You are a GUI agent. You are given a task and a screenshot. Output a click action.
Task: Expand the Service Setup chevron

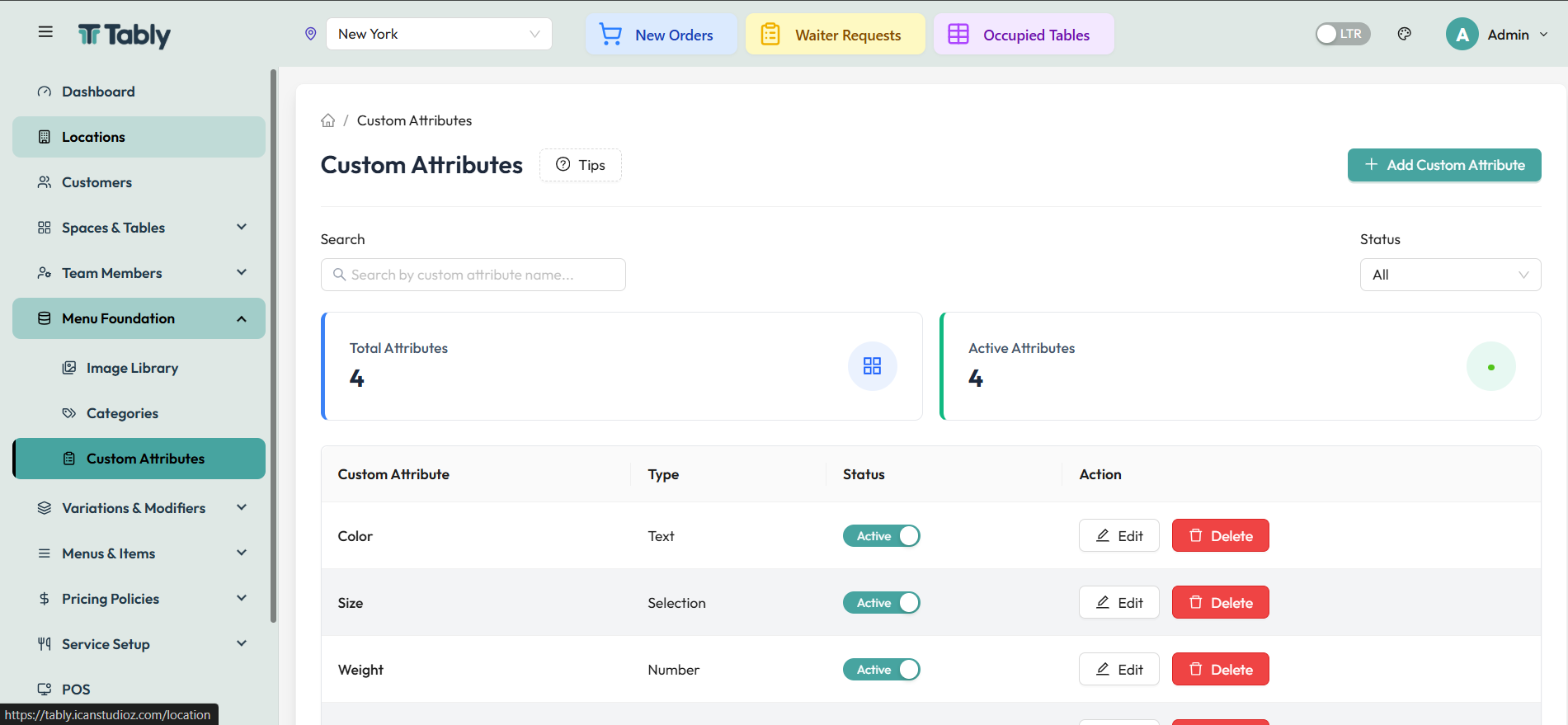pos(242,643)
